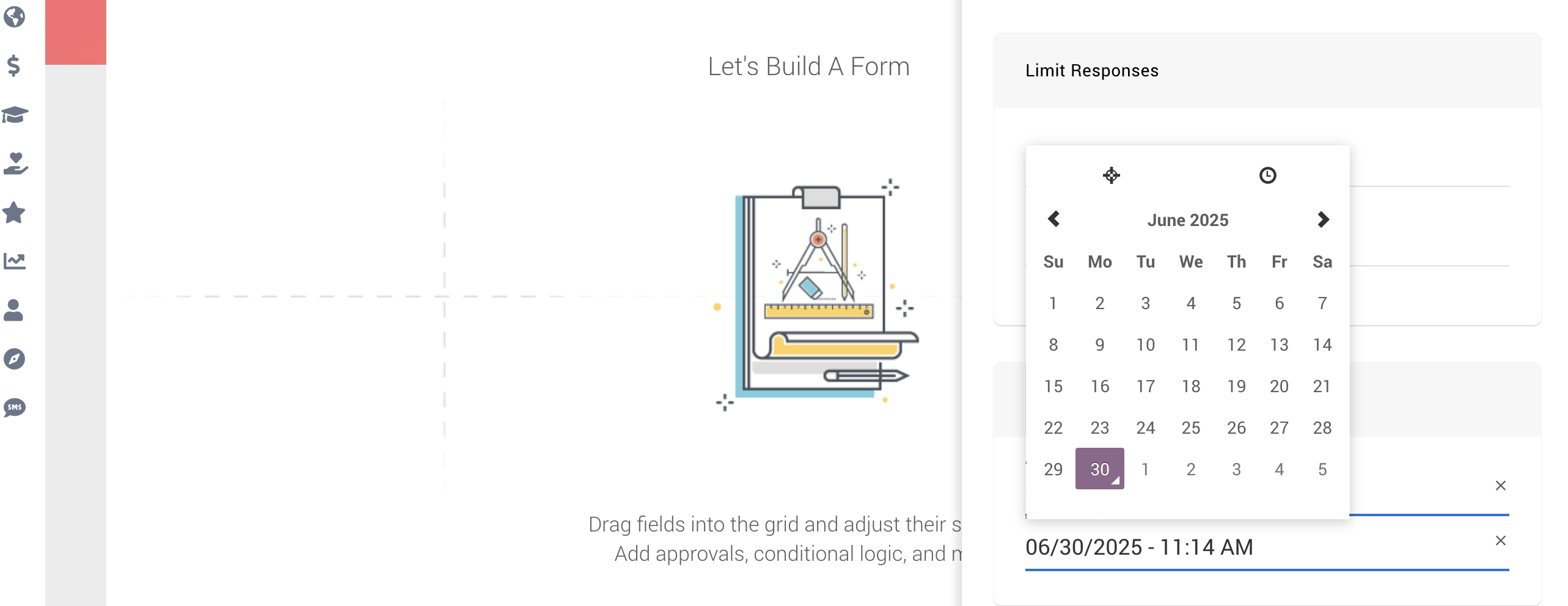Screen dimensions: 1568x606
Task: Go to today using crosshair icon
Action: (1112, 175)
